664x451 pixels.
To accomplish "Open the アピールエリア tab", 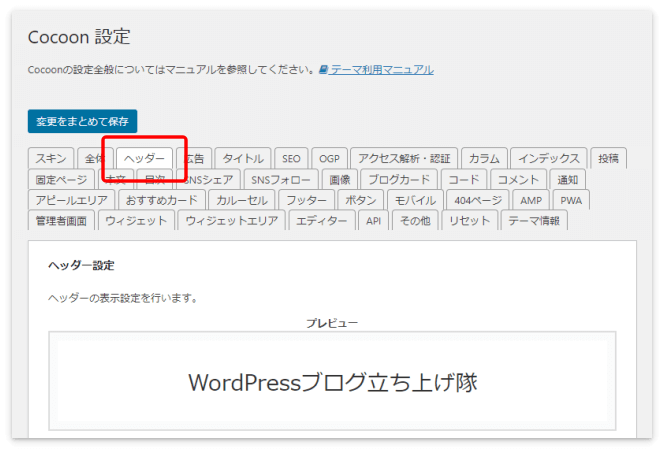I will tap(72, 200).
